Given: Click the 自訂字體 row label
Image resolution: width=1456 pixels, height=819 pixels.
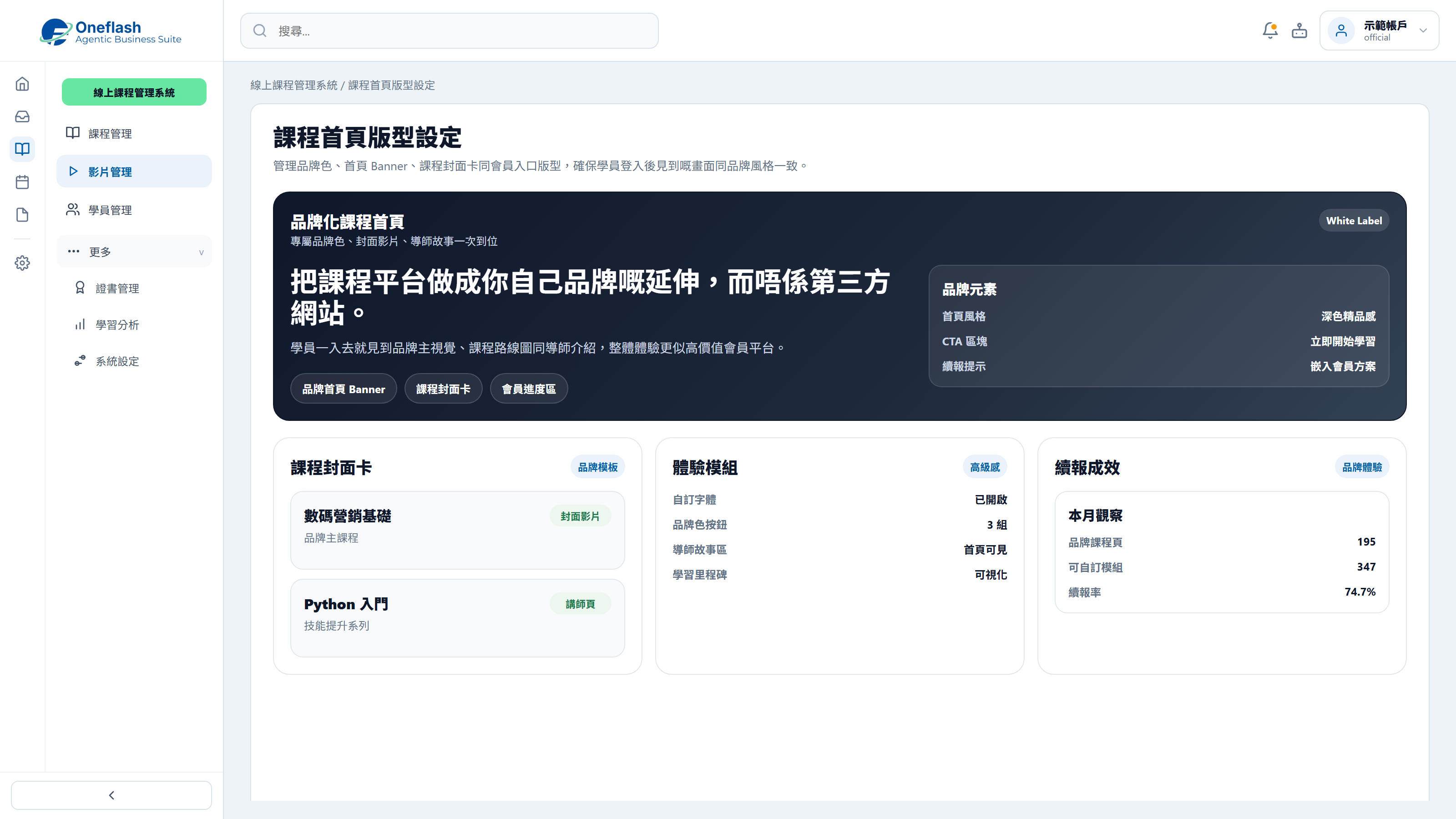Looking at the screenshot, I should click(x=694, y=500).
